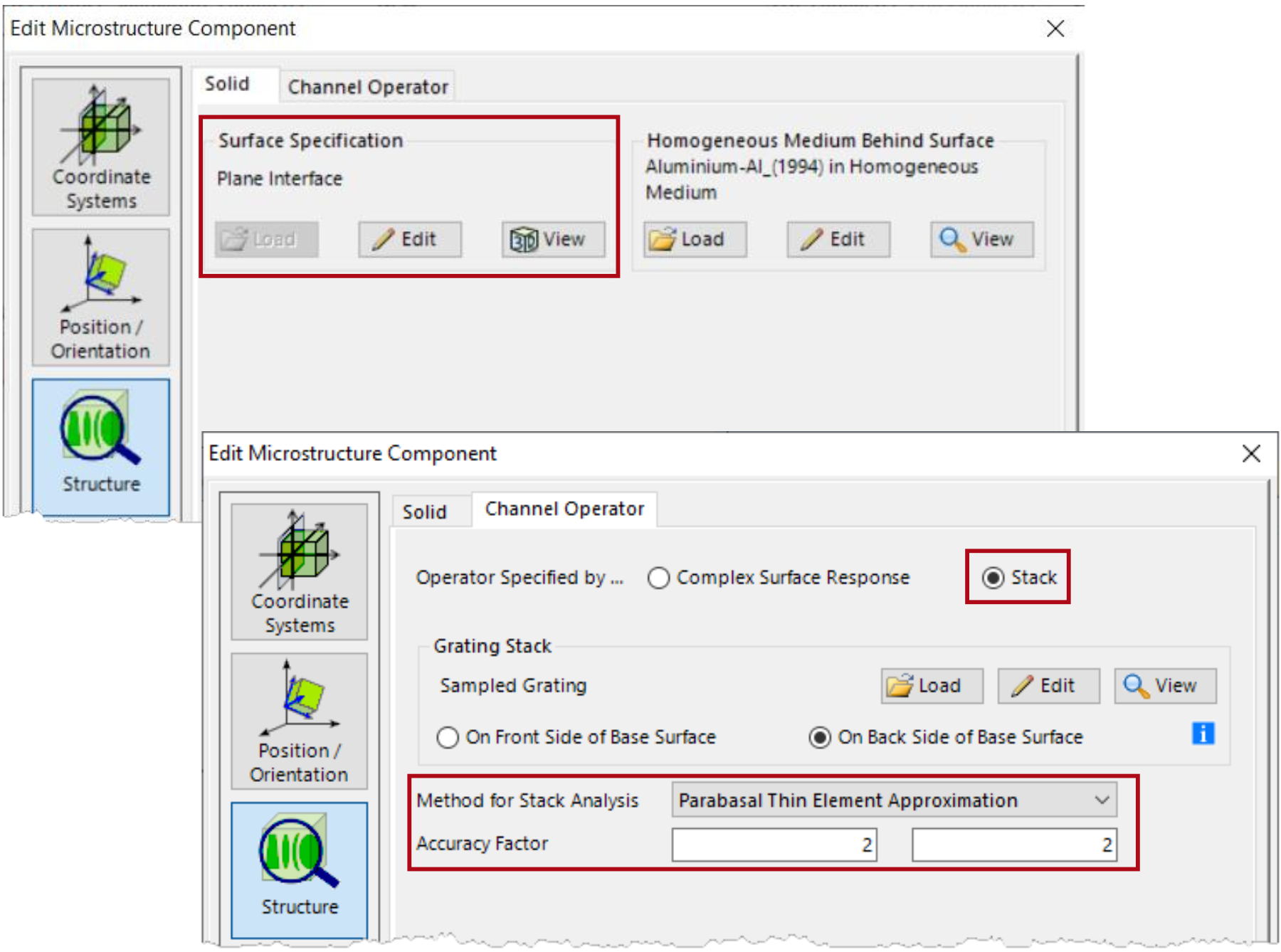
Task: Edit the Sampled Grating stack
Action: coord(1049,686)
